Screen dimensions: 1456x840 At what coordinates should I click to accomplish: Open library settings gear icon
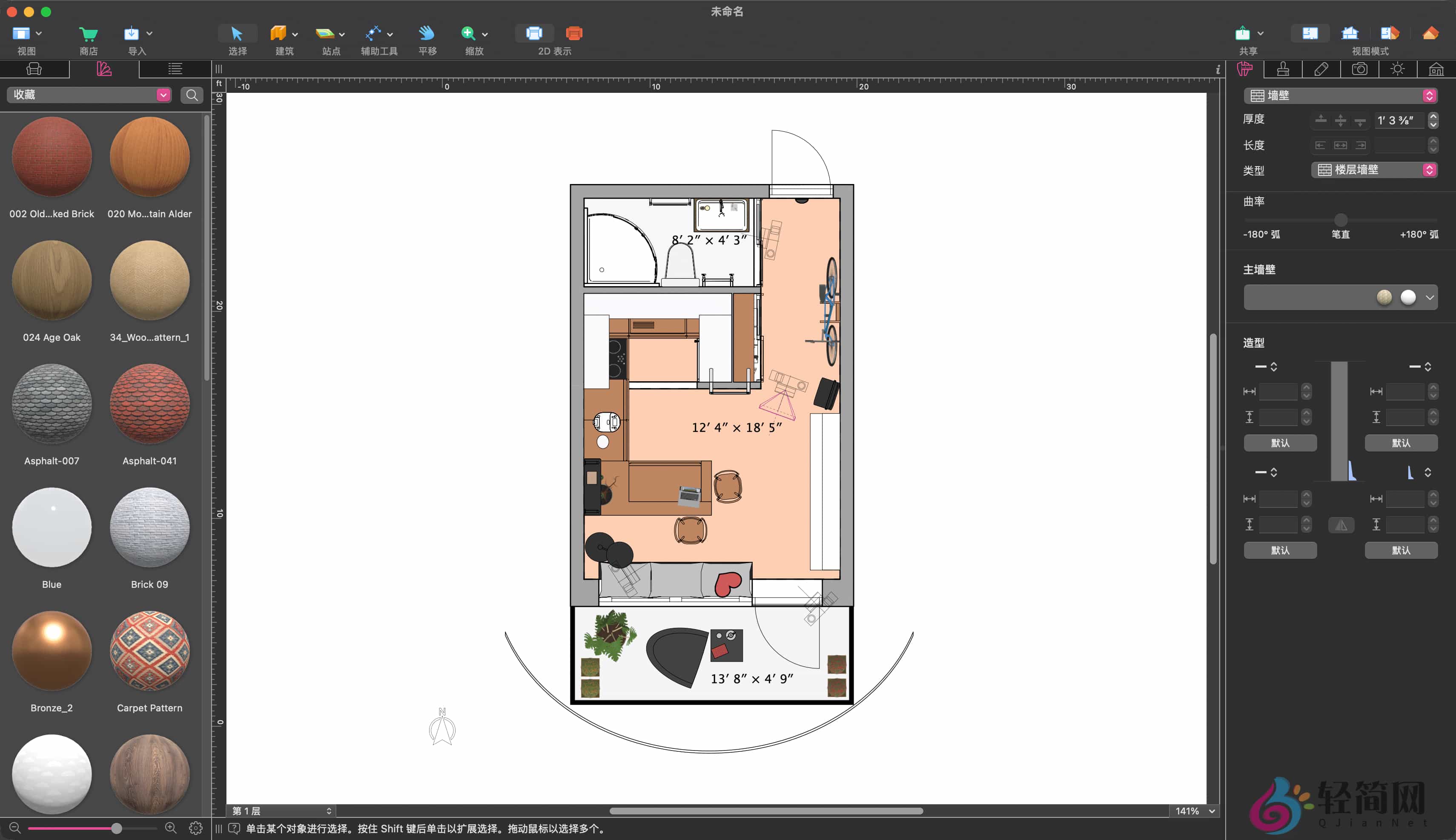tap(195, 828)
